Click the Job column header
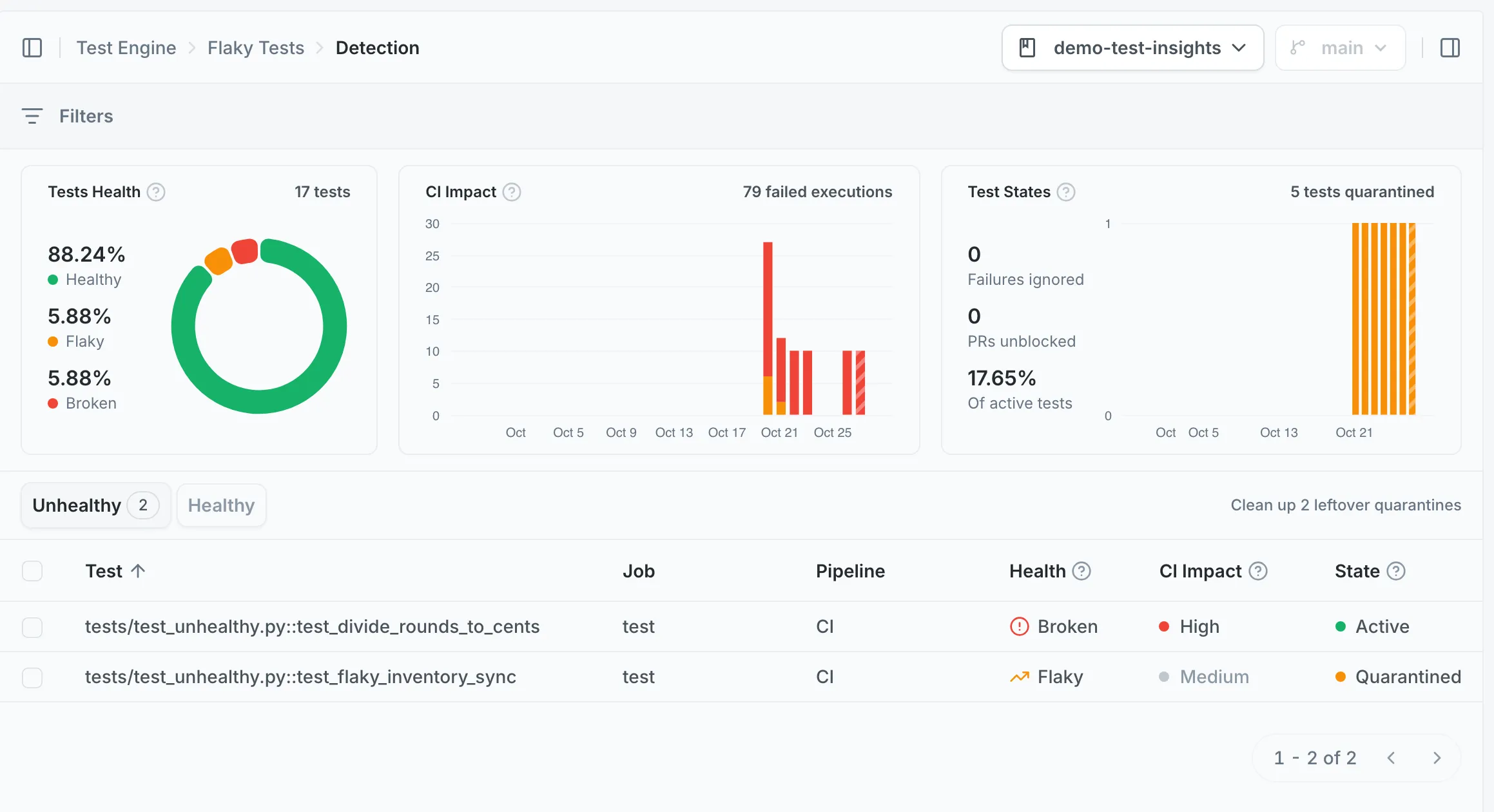This screenshot has width=1494, height=812. [x=639, y=571]
